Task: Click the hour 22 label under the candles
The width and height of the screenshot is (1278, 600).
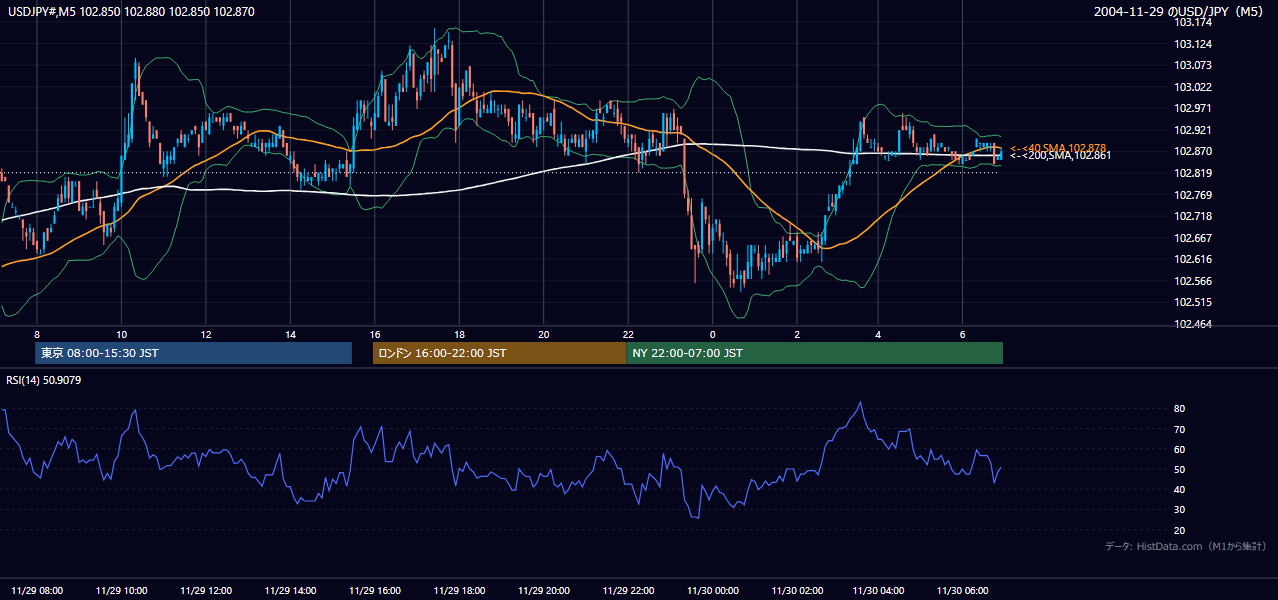Action: (628, 333)
